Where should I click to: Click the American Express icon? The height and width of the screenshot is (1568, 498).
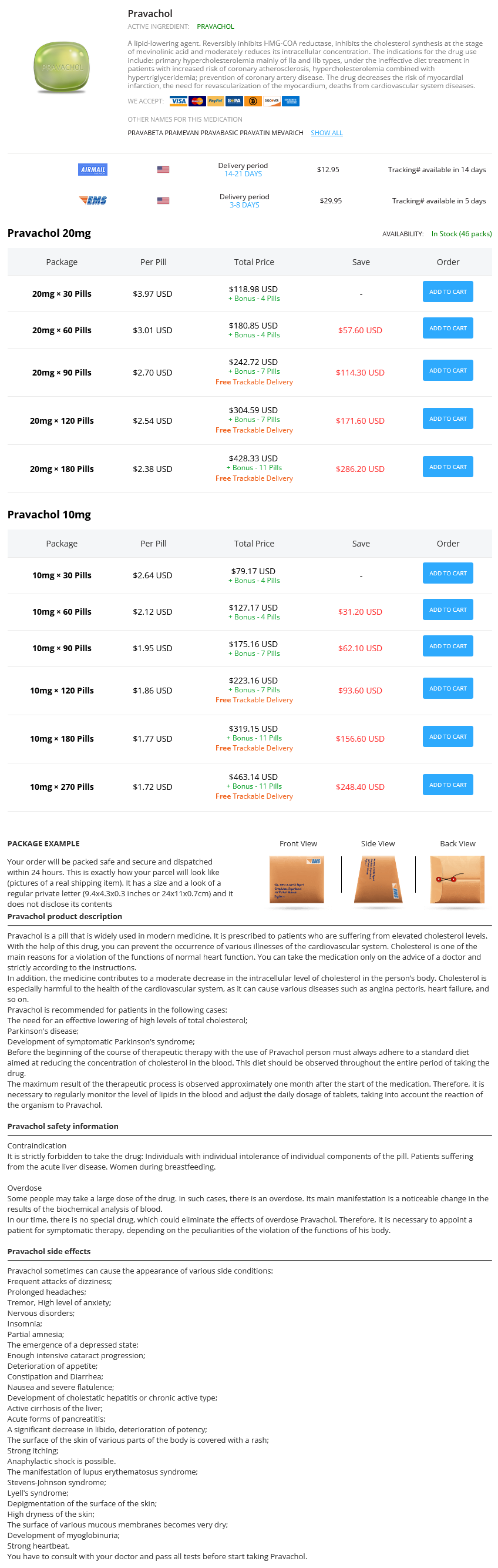(291, 101)
